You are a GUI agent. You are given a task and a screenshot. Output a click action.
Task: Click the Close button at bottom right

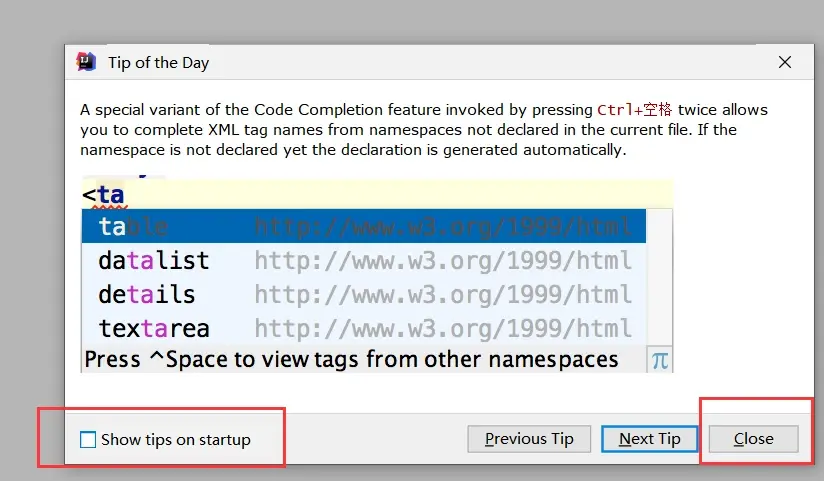[754, 439]
